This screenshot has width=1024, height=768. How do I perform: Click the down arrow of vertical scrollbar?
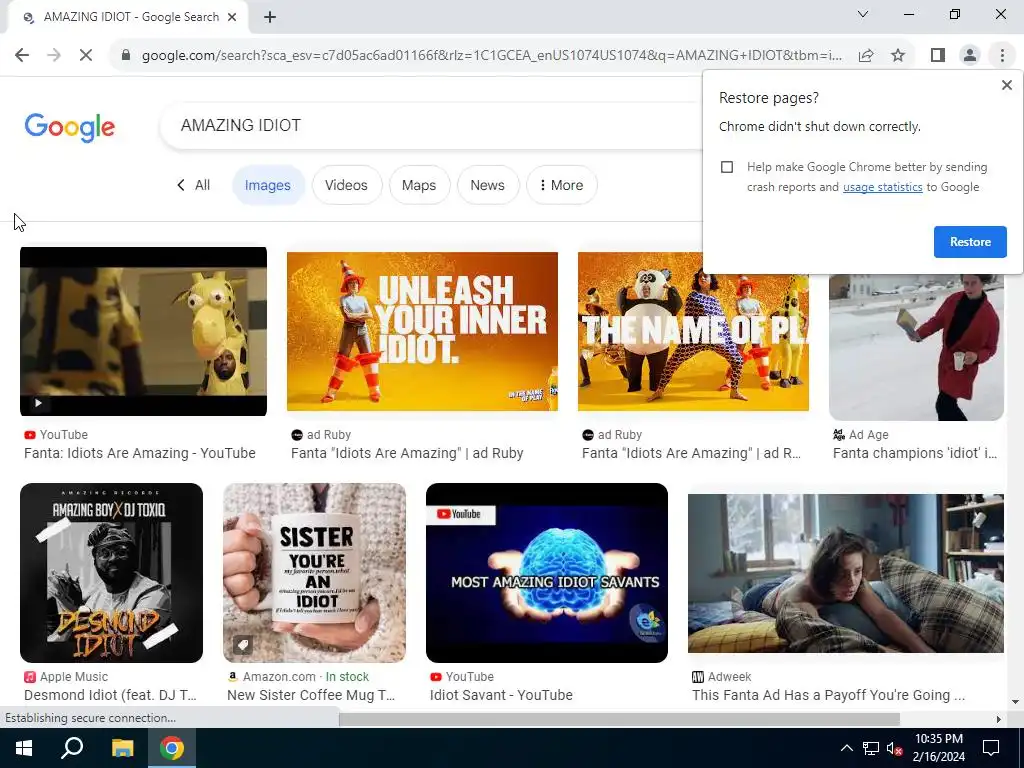pos(1015,702)
